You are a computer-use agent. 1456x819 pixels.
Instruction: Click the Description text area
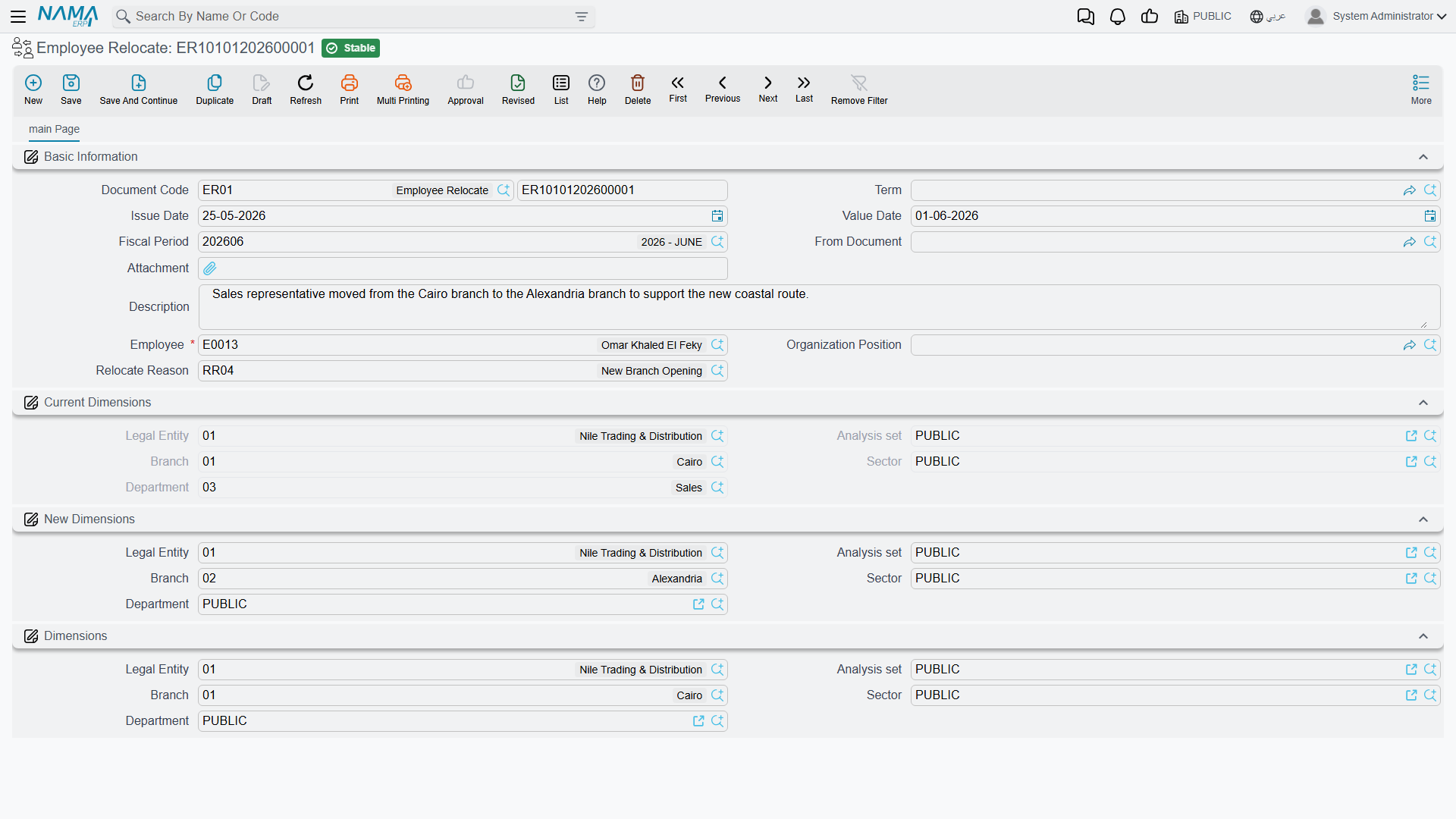(819, 307)
